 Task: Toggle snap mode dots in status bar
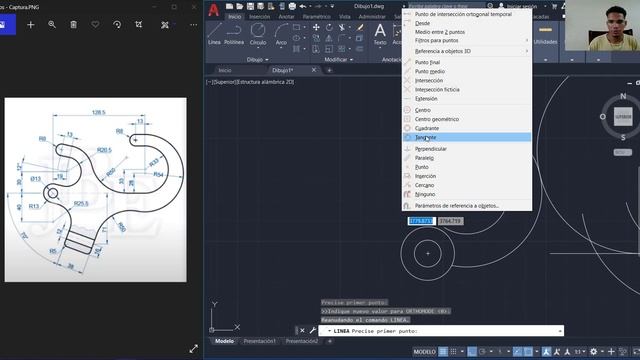pyautogui.click(x=453, y=351)
